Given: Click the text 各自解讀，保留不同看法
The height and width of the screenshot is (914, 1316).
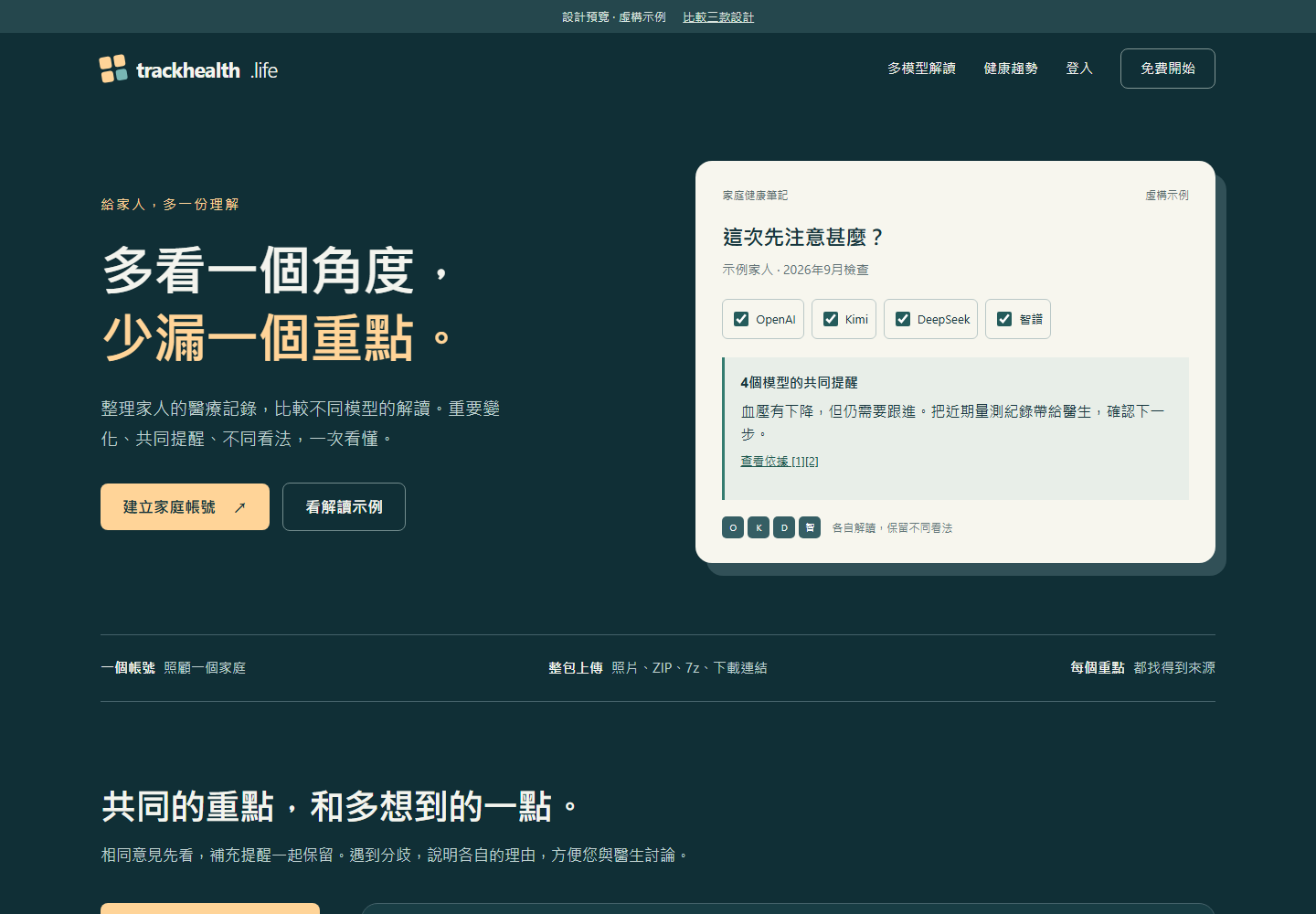Looking at the screenshot, I should click(x=892, y=528).
